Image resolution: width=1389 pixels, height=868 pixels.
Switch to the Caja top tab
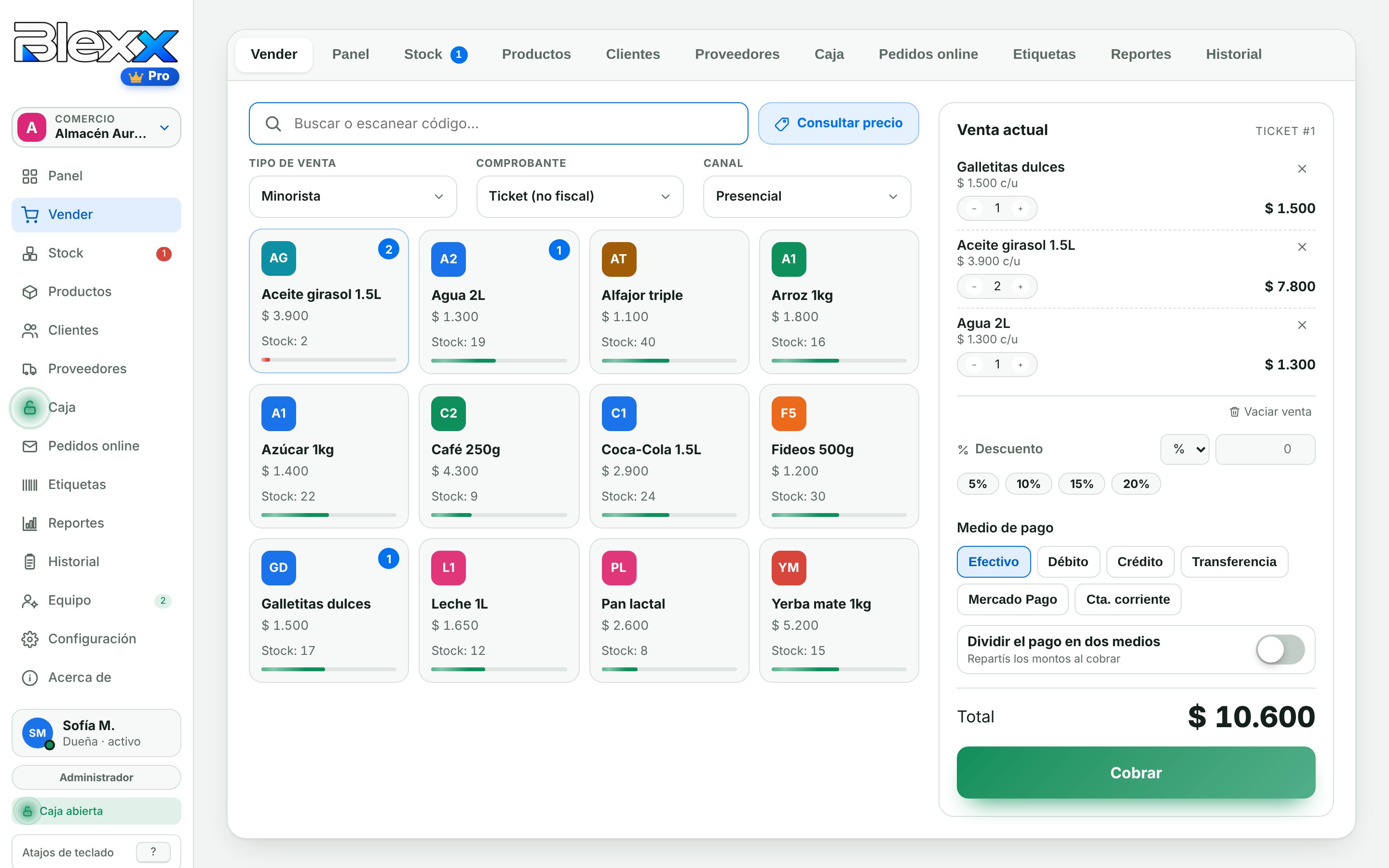829,54
